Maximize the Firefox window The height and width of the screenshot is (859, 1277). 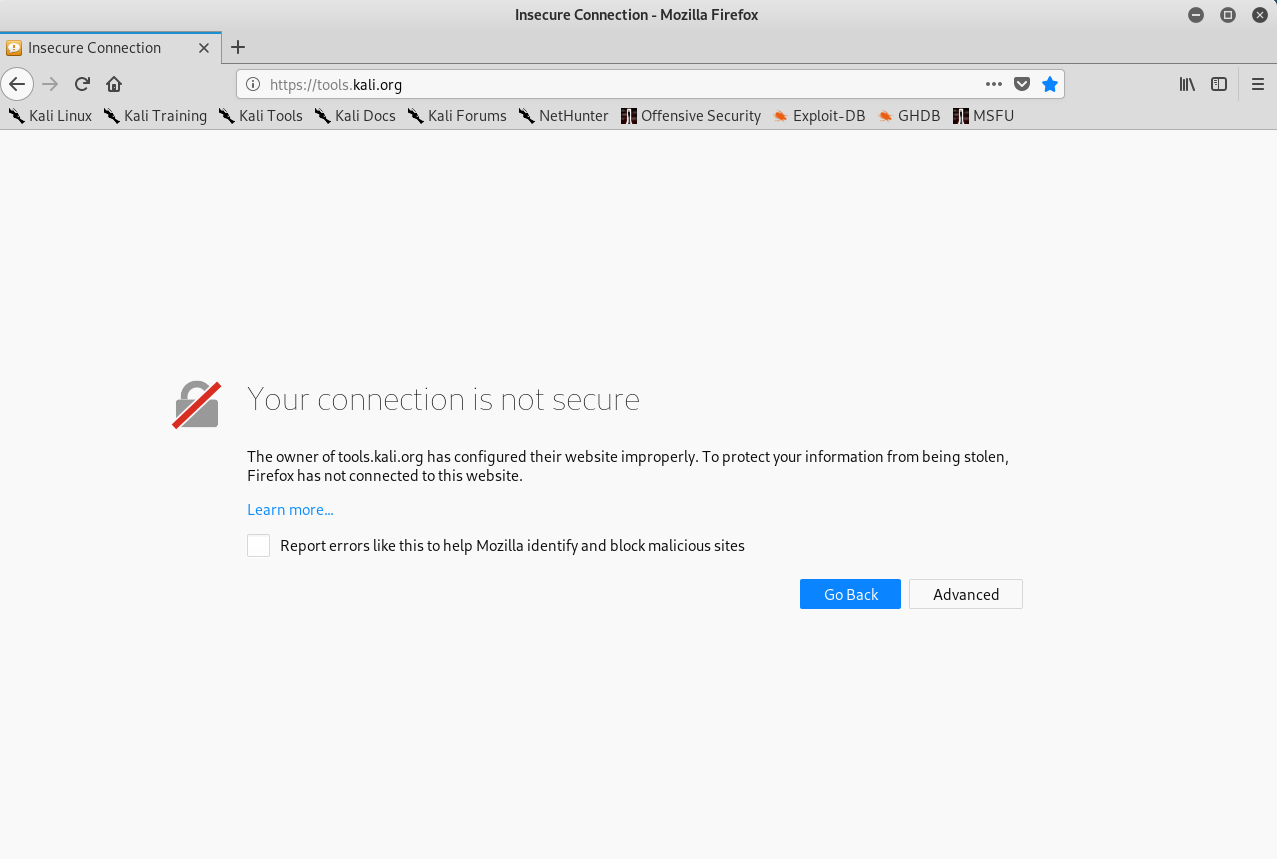pos(1228,15)
